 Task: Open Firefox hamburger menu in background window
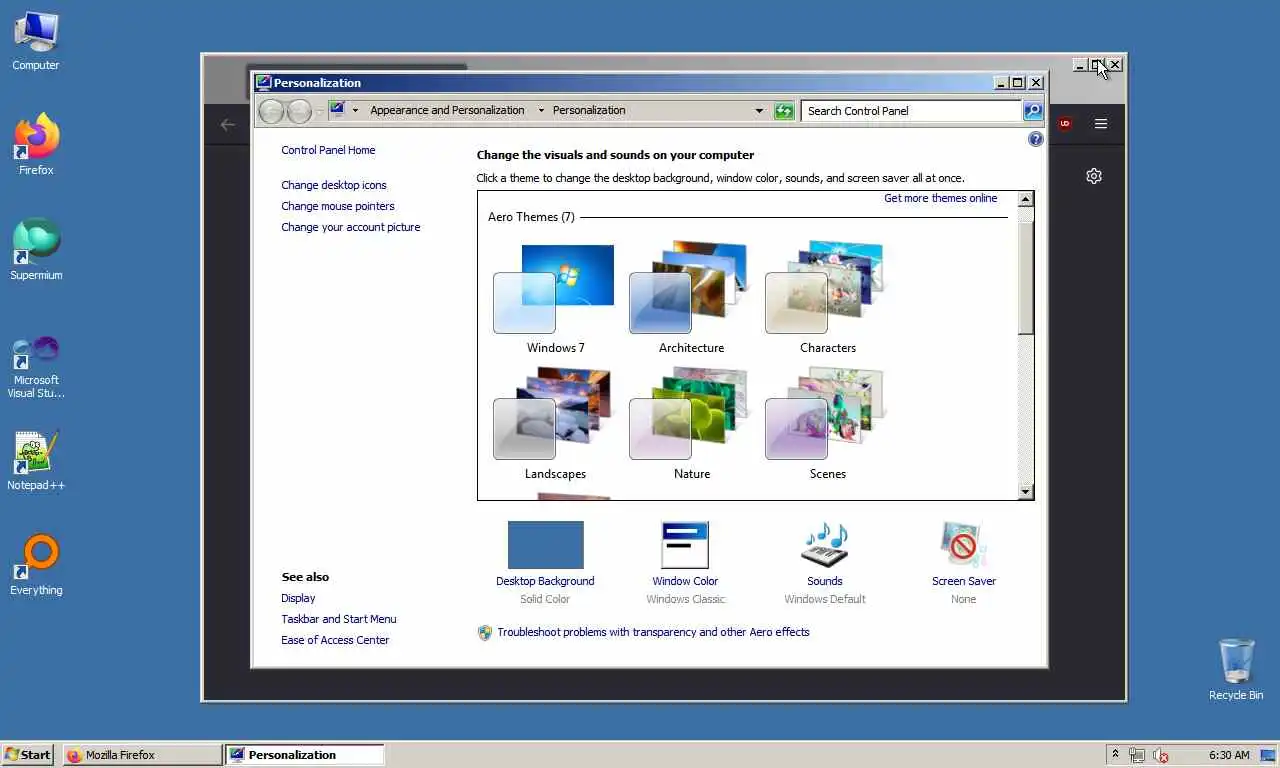(x=1101, y=124)
